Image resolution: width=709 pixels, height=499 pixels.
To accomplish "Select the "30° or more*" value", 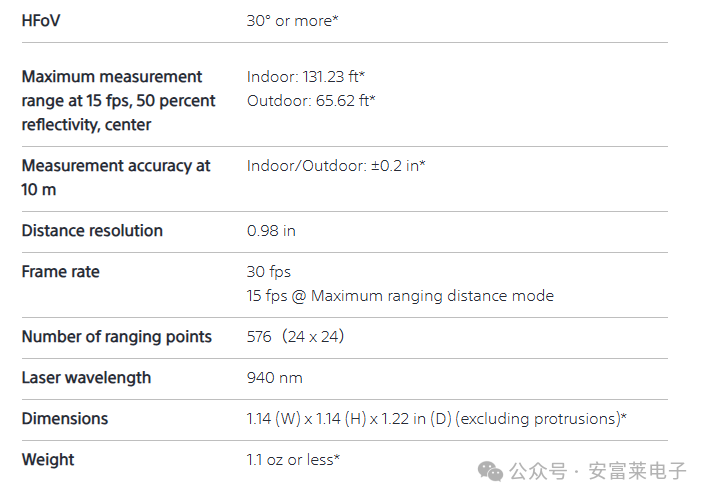I will click(292, 20).
